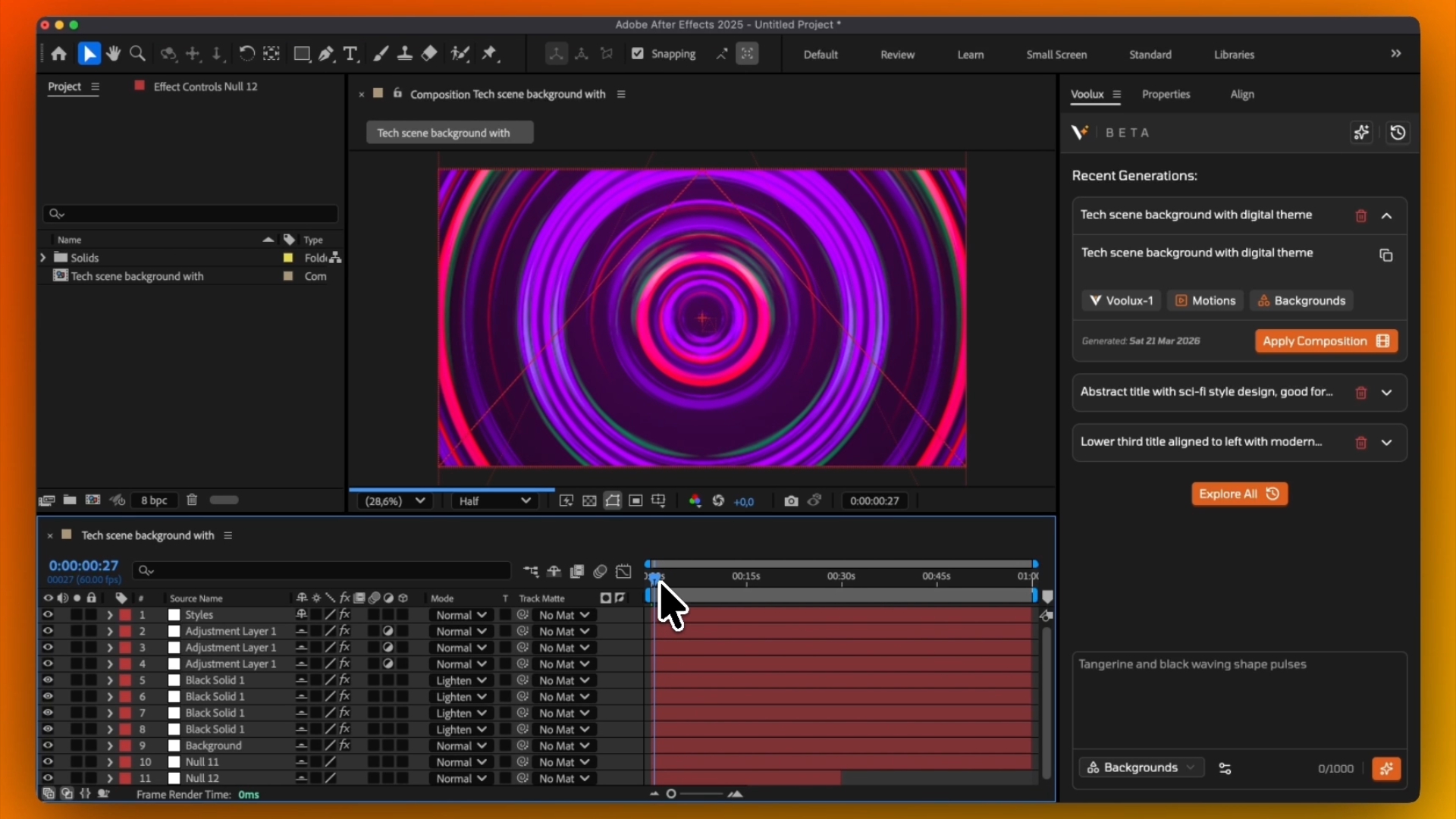
Task: Hide the Background layer eye toggle
Action: [48, 745]
